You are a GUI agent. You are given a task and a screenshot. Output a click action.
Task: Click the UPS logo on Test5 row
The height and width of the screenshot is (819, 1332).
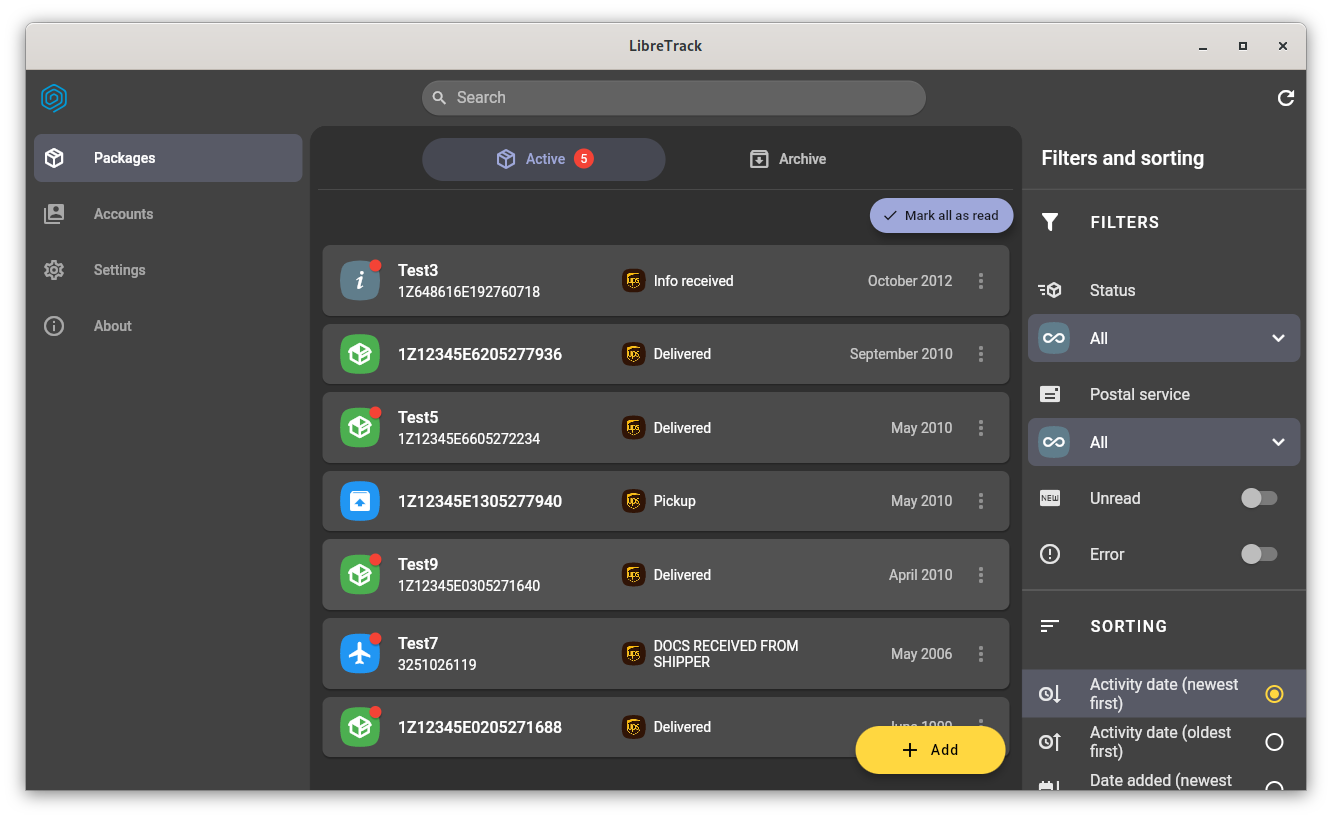(633, 428)
